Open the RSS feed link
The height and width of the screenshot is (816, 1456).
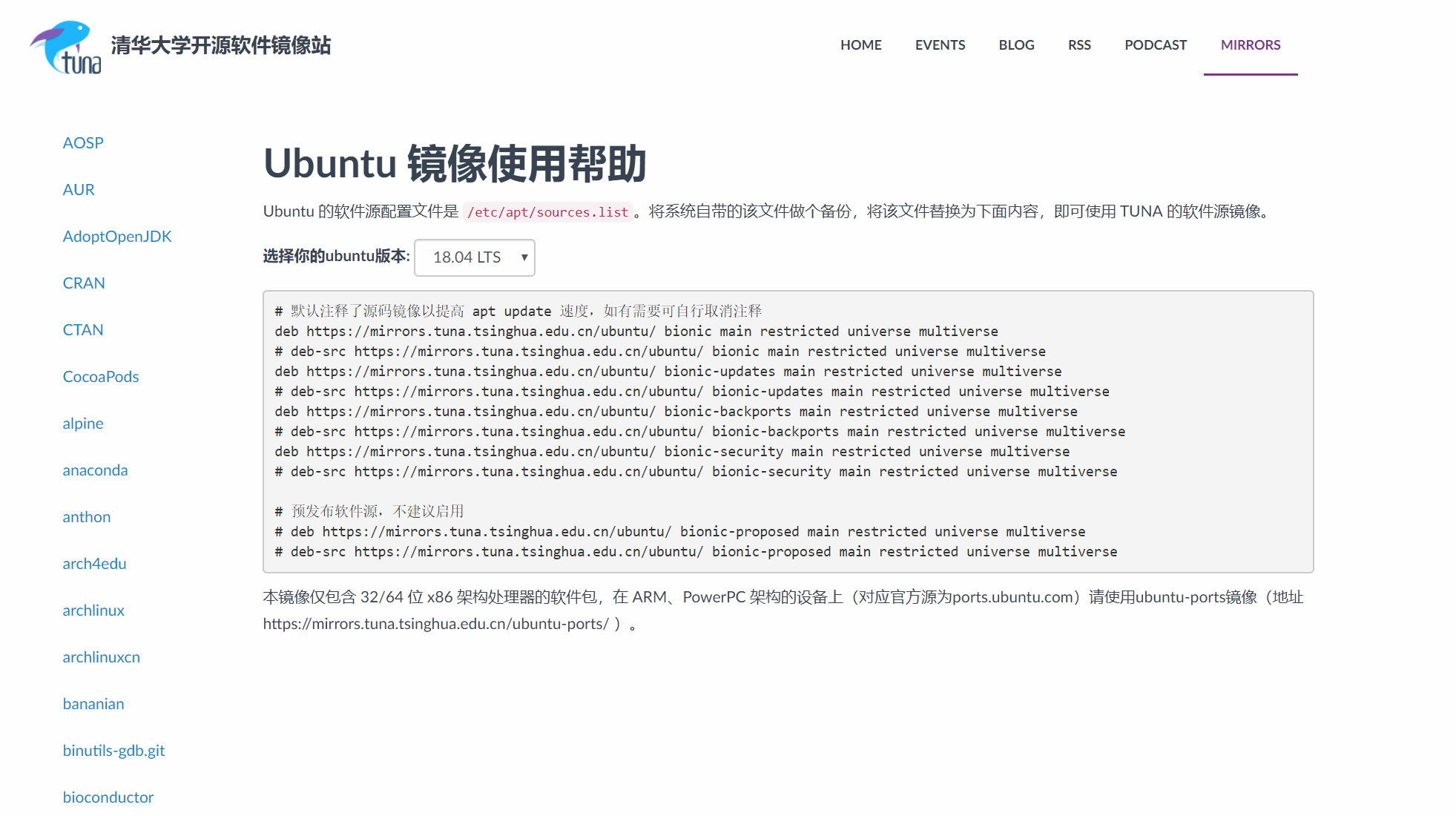click(1079, 45)
